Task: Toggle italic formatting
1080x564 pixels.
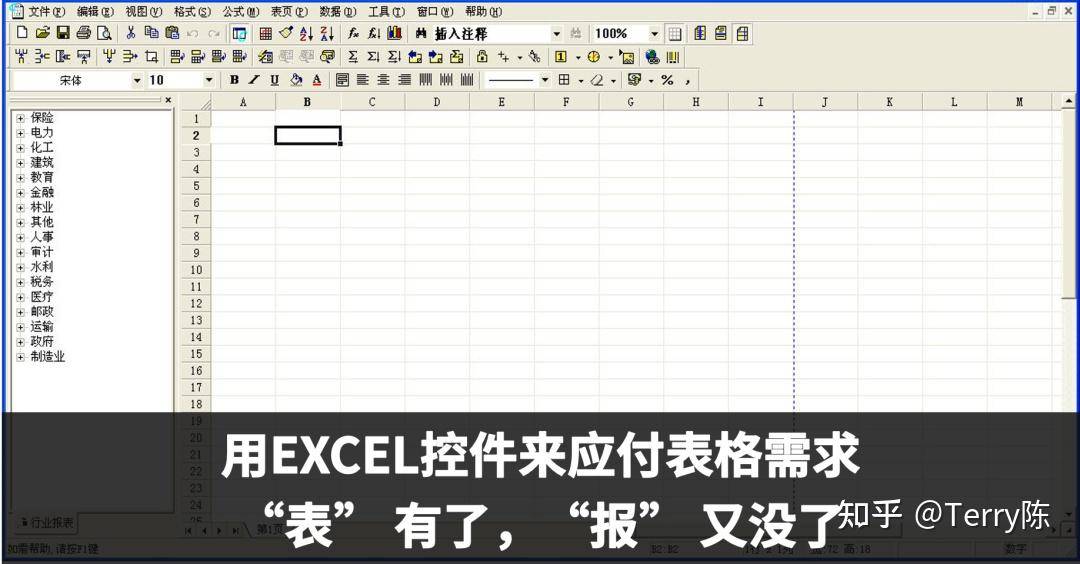Action: tap(254, 80)
